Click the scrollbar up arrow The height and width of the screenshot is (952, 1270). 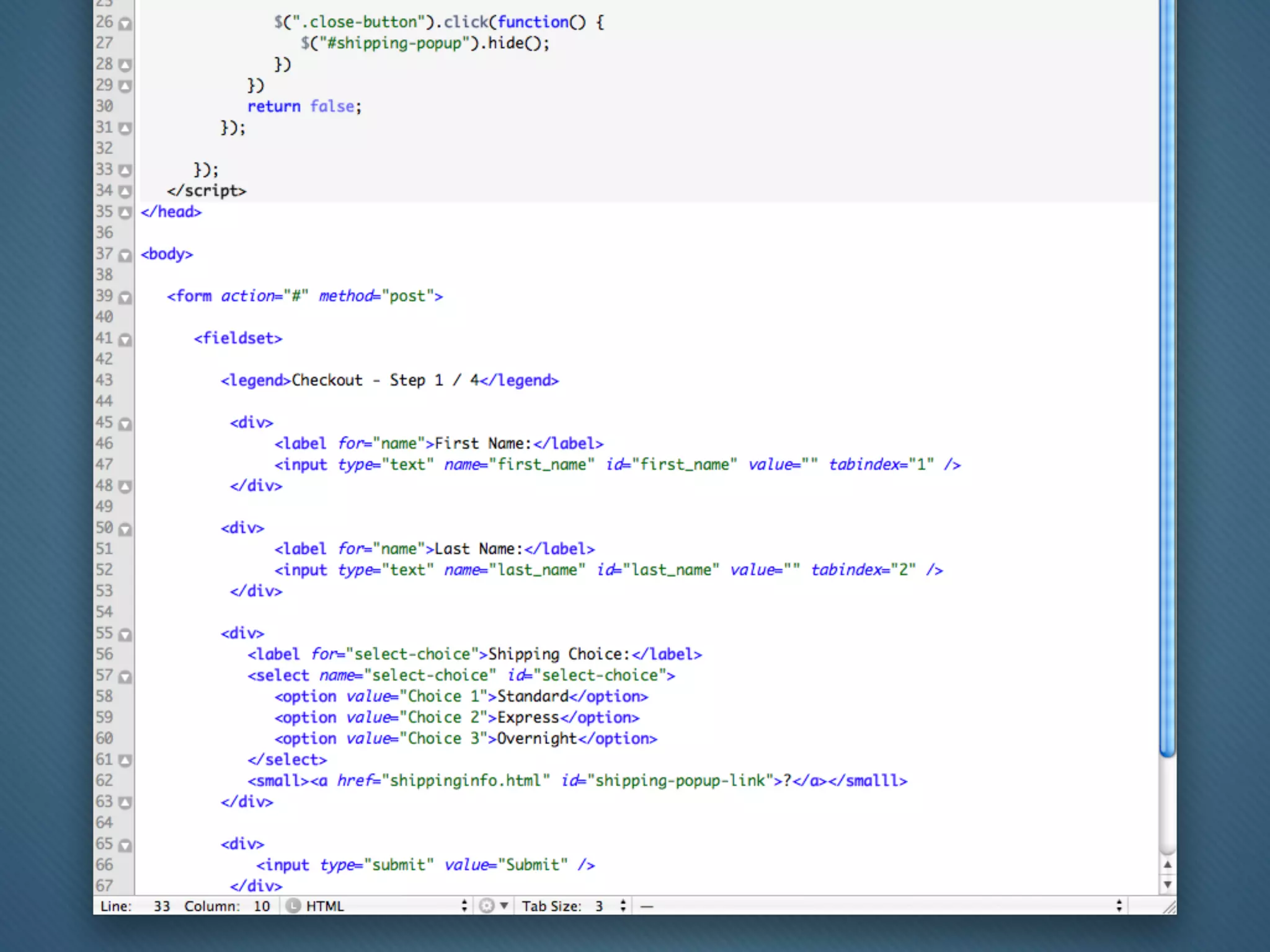point(1167,864)
